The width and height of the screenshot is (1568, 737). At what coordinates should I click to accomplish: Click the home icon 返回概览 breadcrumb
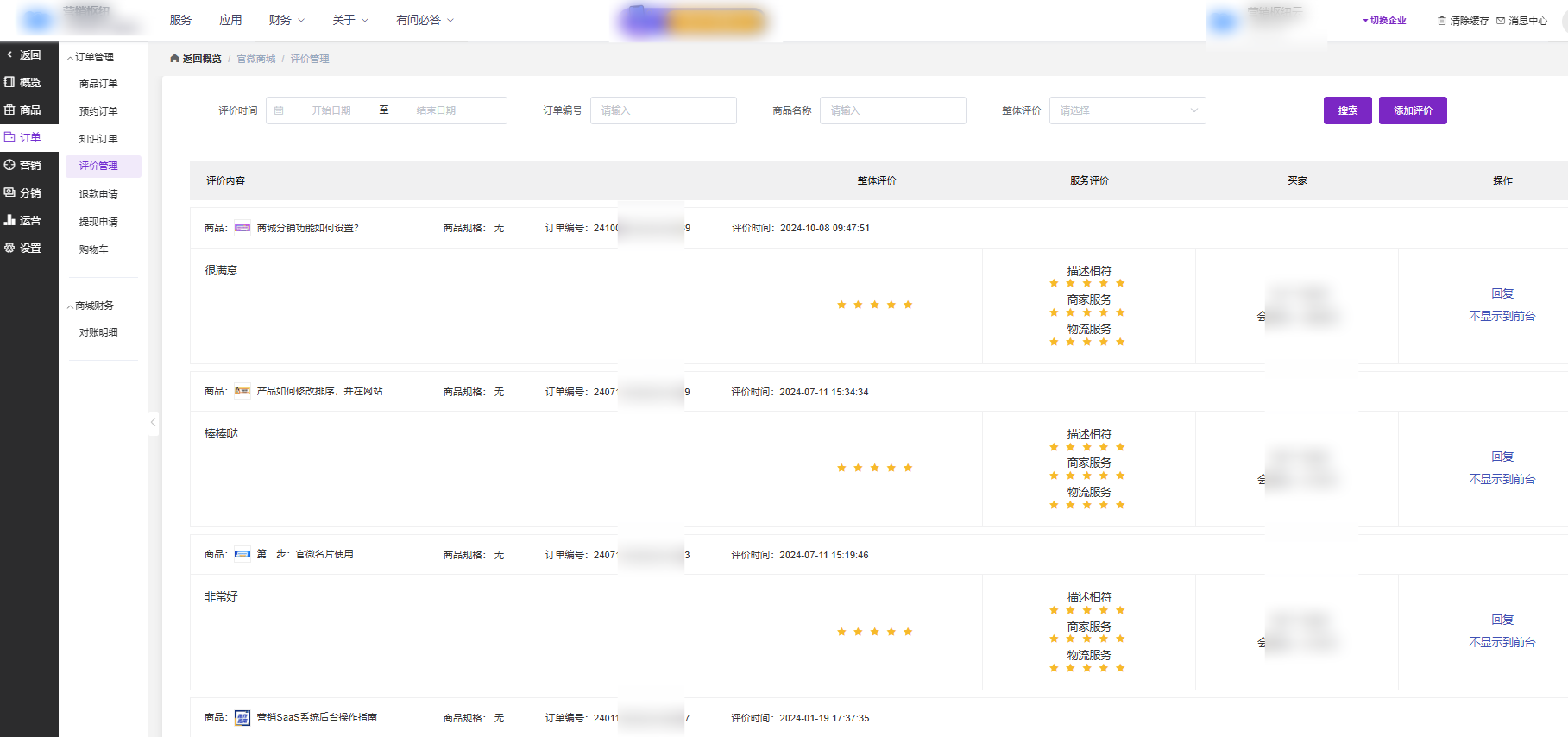coord(196,59)
